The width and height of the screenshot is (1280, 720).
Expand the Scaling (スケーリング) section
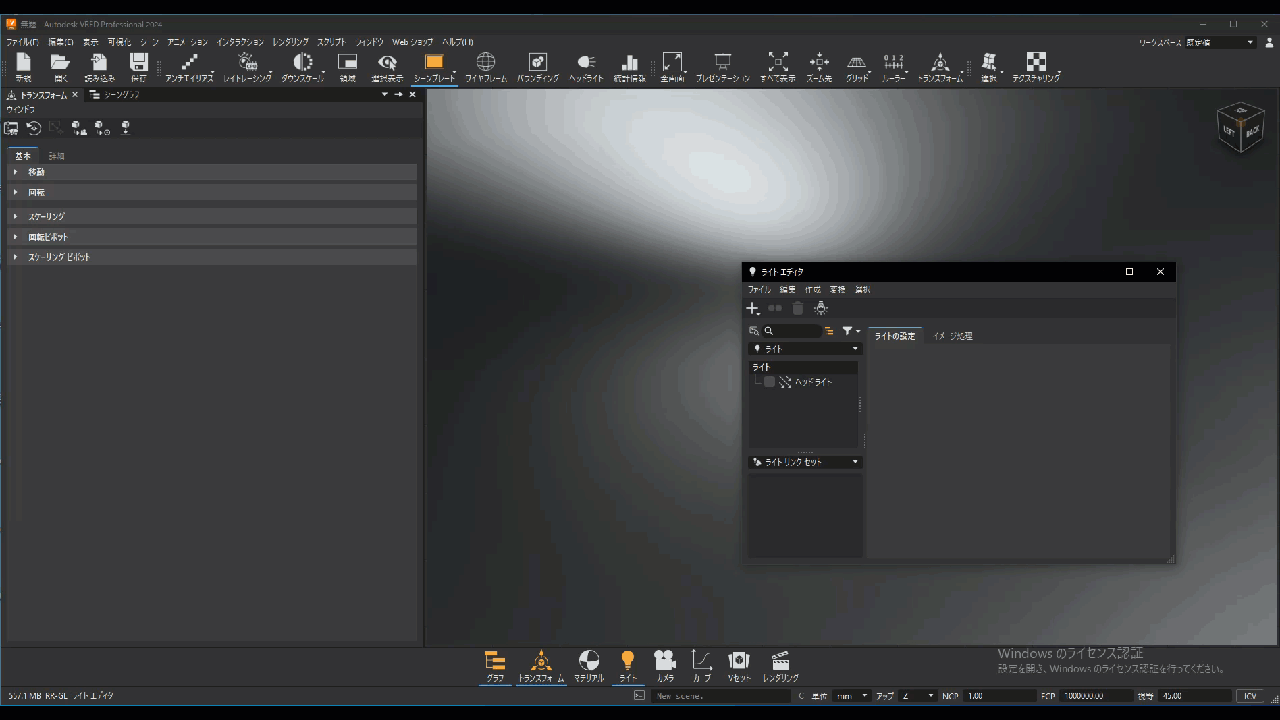coord(212,216)
